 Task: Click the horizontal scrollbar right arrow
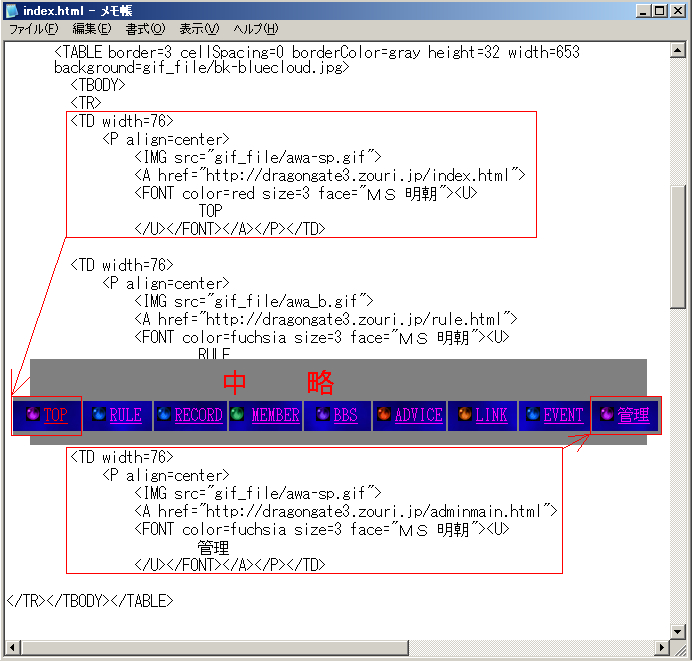coord(662,647)
